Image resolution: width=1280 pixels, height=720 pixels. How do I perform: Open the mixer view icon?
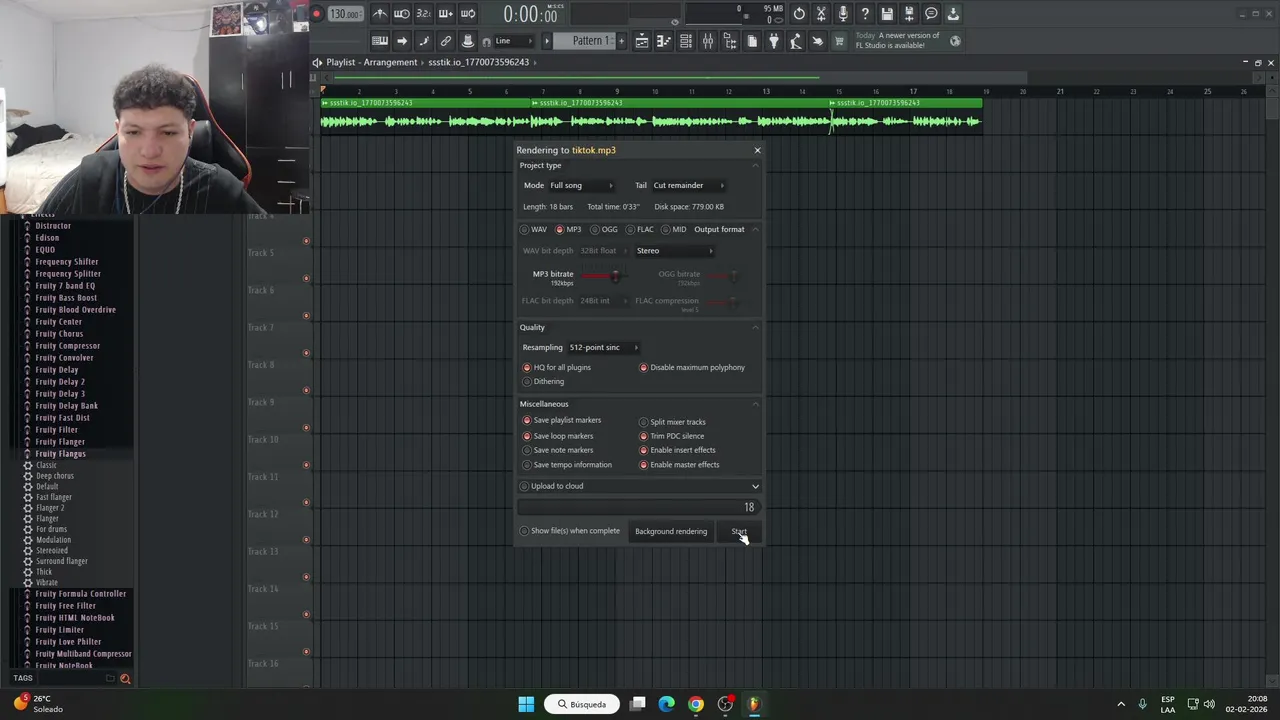pos(708,41)
